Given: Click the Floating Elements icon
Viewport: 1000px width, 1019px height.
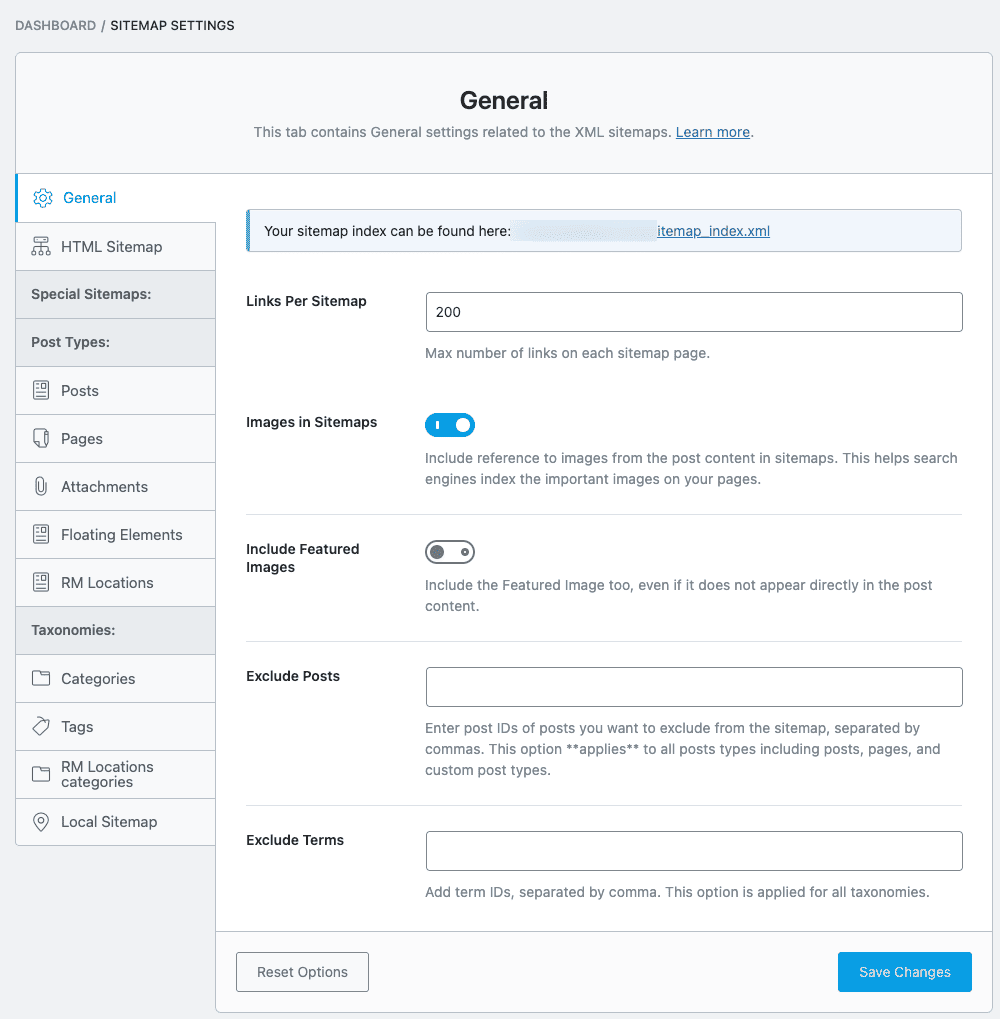Looking at the screenshot, I should coord(42,534).
